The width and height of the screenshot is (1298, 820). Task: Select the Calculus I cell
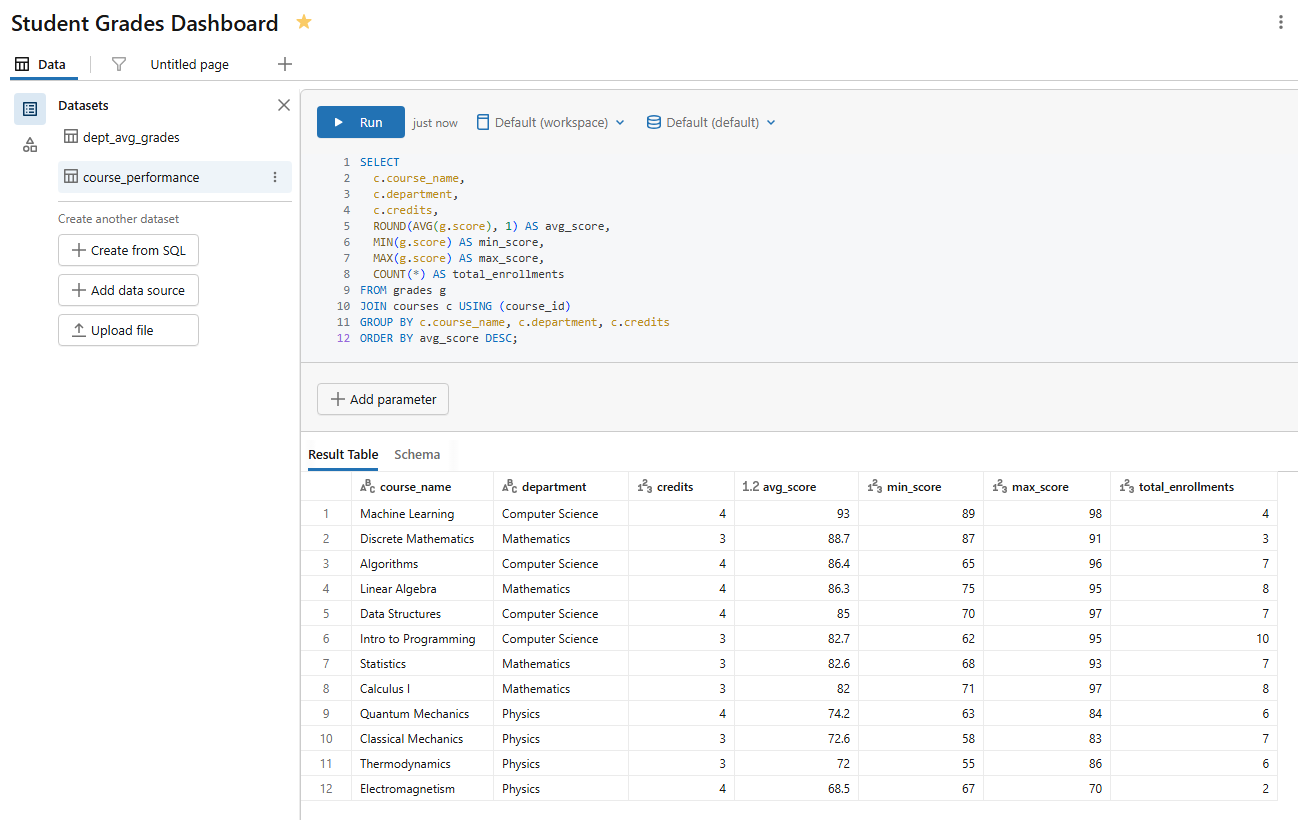tap(422, 689)
